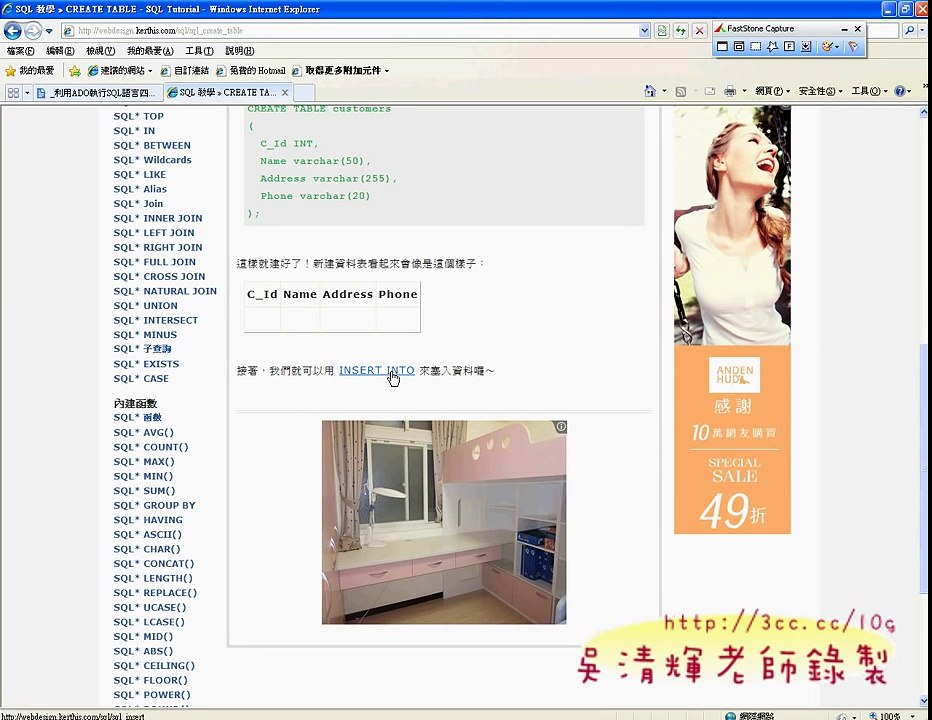Open FastStone Capture settings icon

pos(854,46)
